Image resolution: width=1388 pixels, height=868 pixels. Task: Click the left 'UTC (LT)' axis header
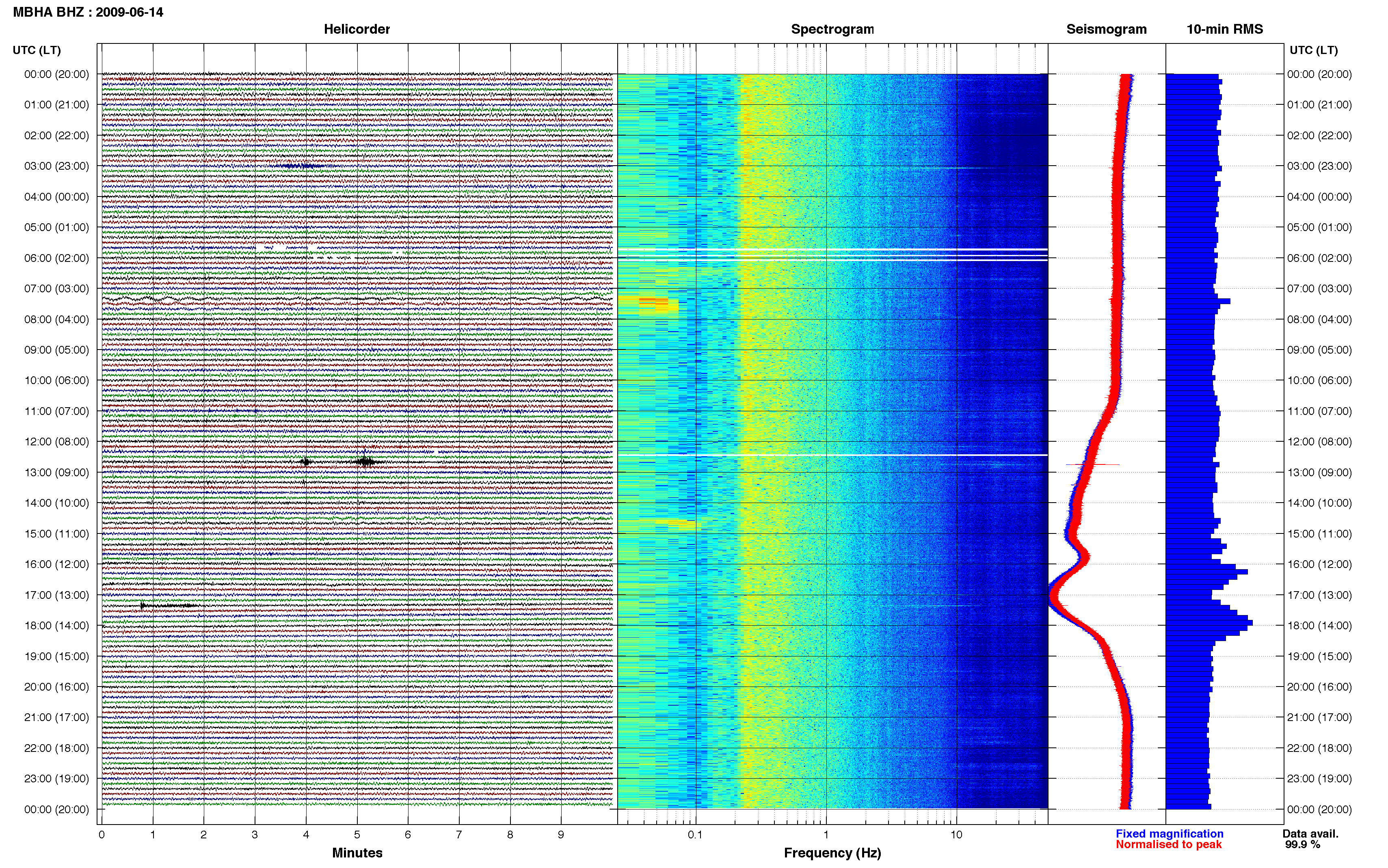pos(37,50)
